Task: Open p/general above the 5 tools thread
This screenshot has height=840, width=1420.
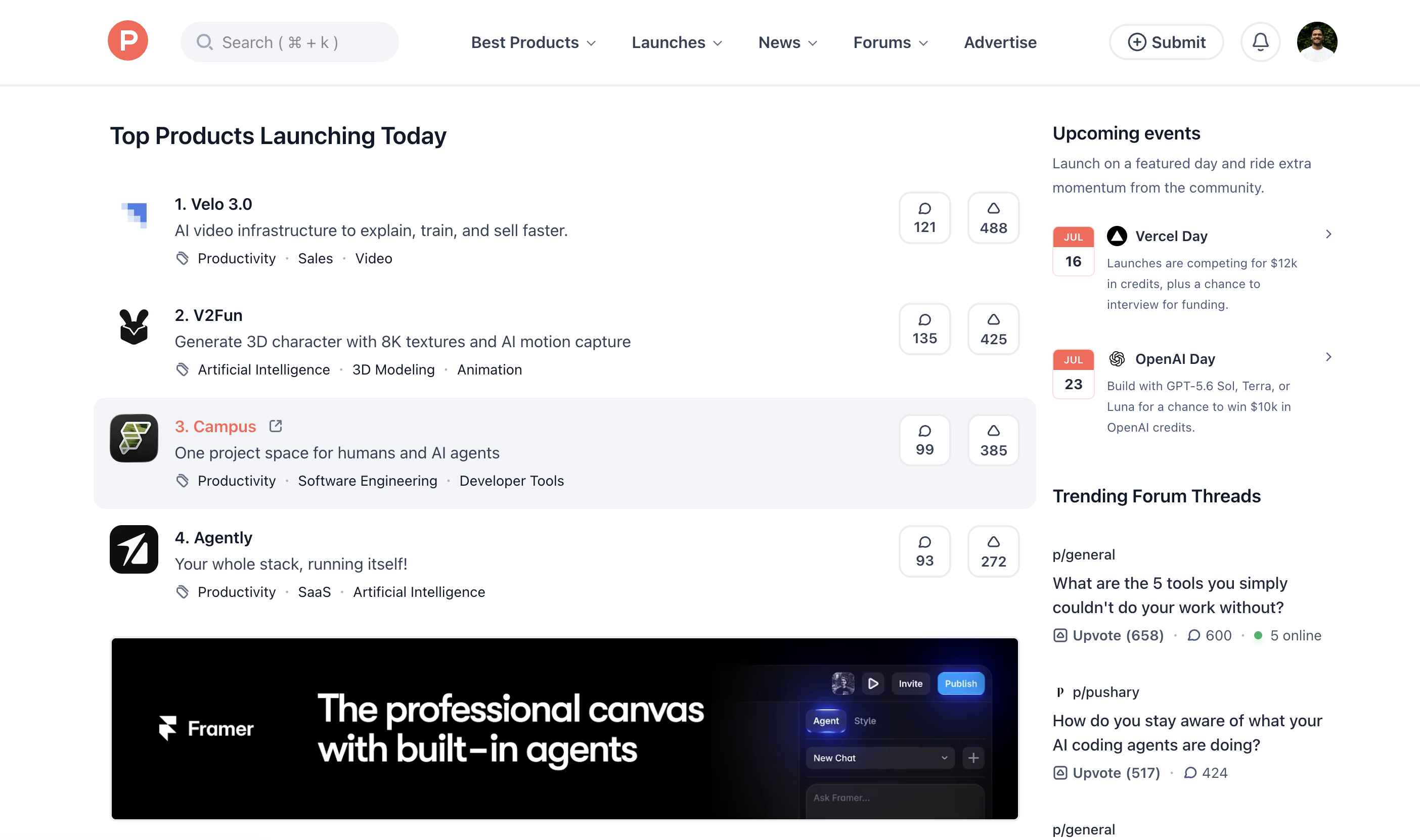Action: 1084,554
